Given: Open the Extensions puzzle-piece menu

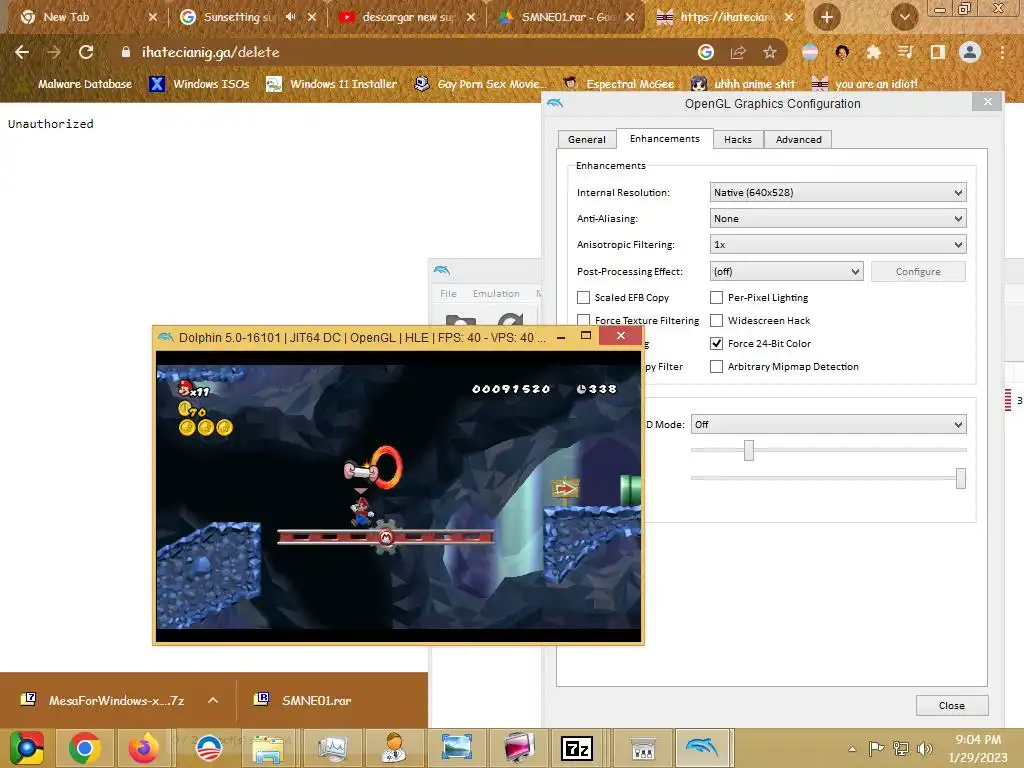Looking at the screenshot, I should [873, 52].
